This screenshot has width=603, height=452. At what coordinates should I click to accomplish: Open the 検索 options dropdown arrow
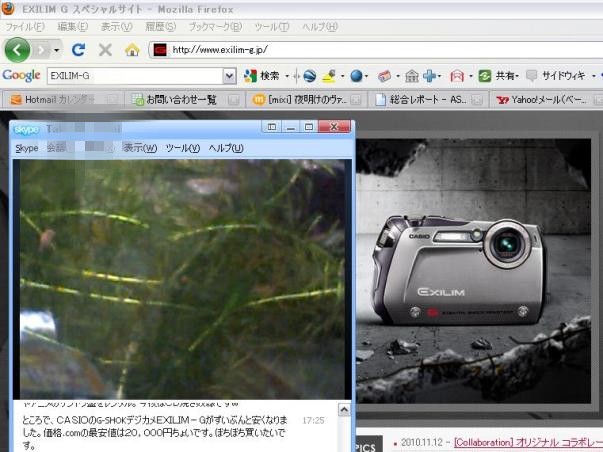(287, 76)
